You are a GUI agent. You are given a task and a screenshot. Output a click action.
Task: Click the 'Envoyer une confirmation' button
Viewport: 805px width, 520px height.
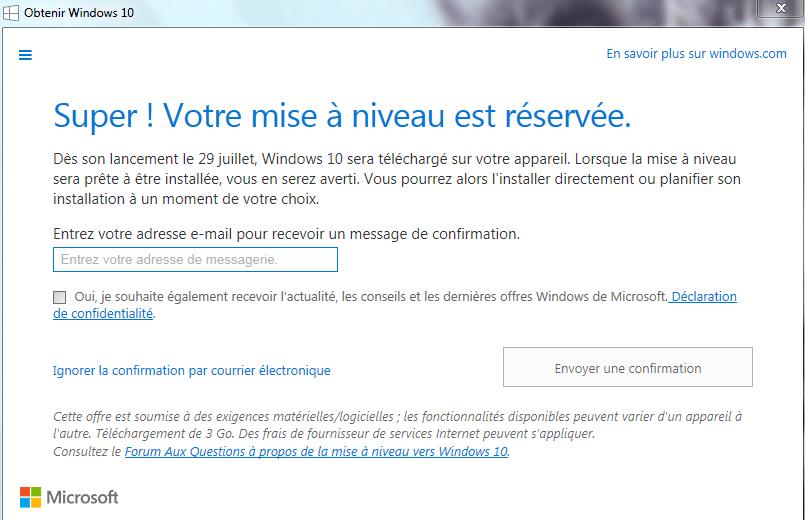click(x=627, y=367)
